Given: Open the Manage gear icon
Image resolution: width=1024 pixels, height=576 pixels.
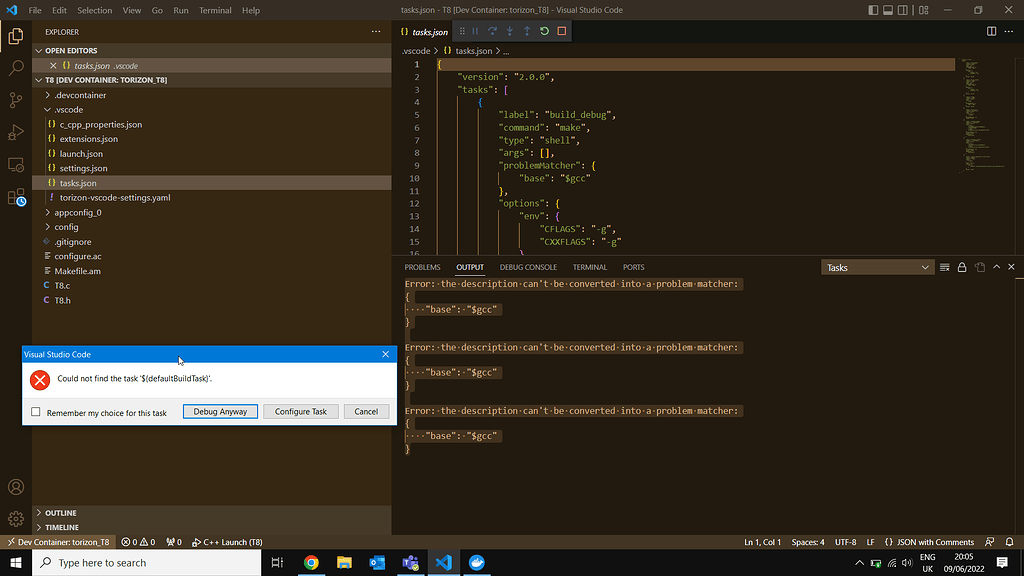Looking at the screenshot, I should click(x=16, y=519).
